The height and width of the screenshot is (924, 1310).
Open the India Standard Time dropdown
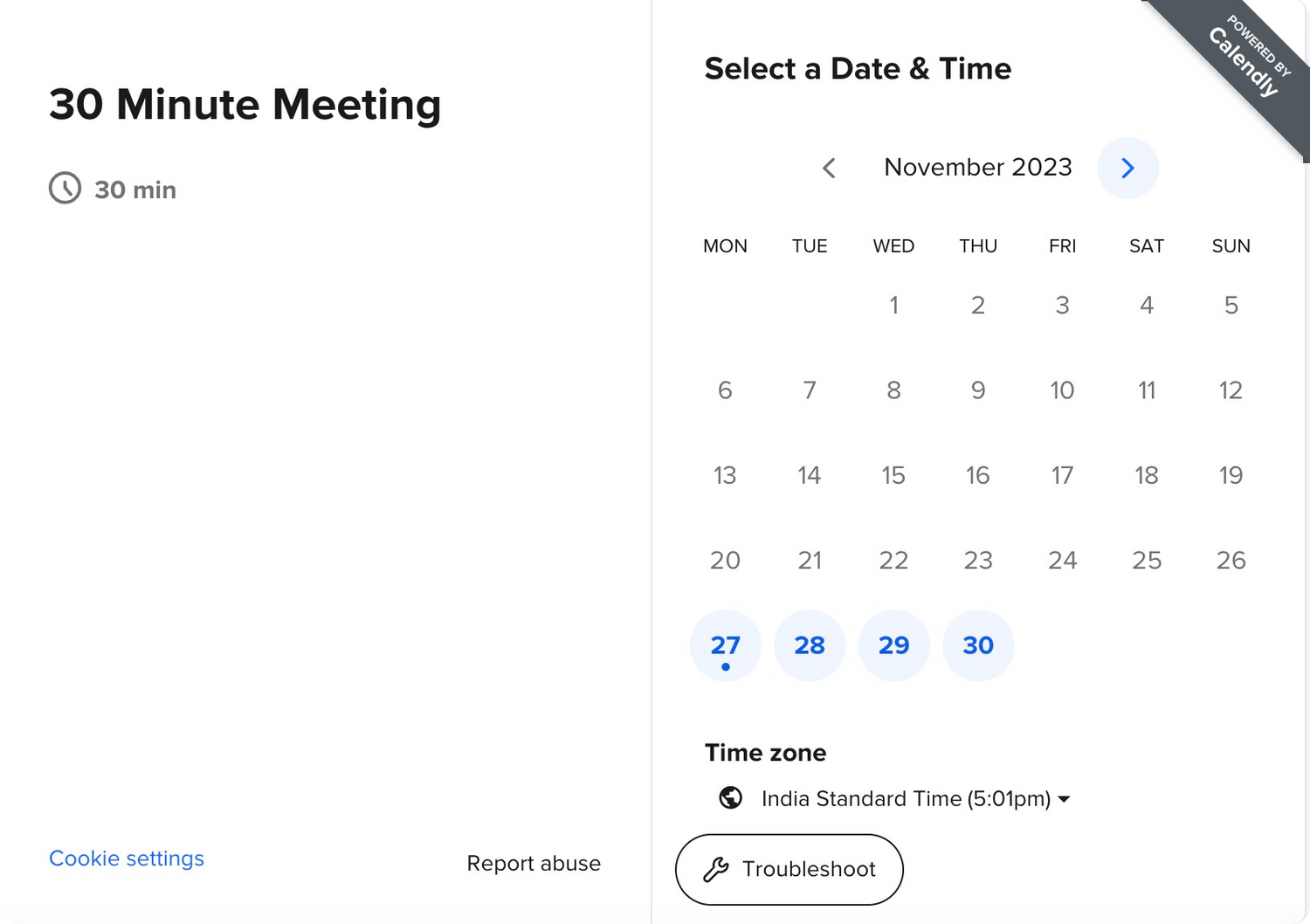click(x=906, y=798)
